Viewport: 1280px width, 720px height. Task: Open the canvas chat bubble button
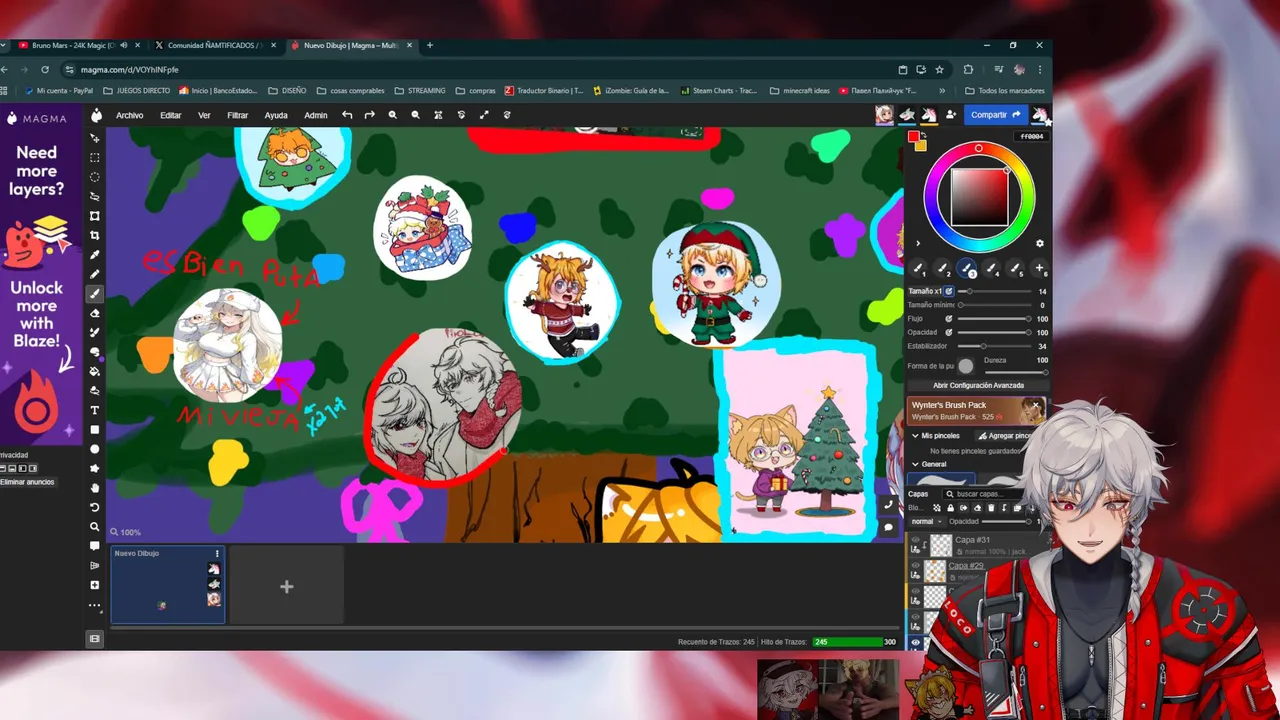click(888, 527)
